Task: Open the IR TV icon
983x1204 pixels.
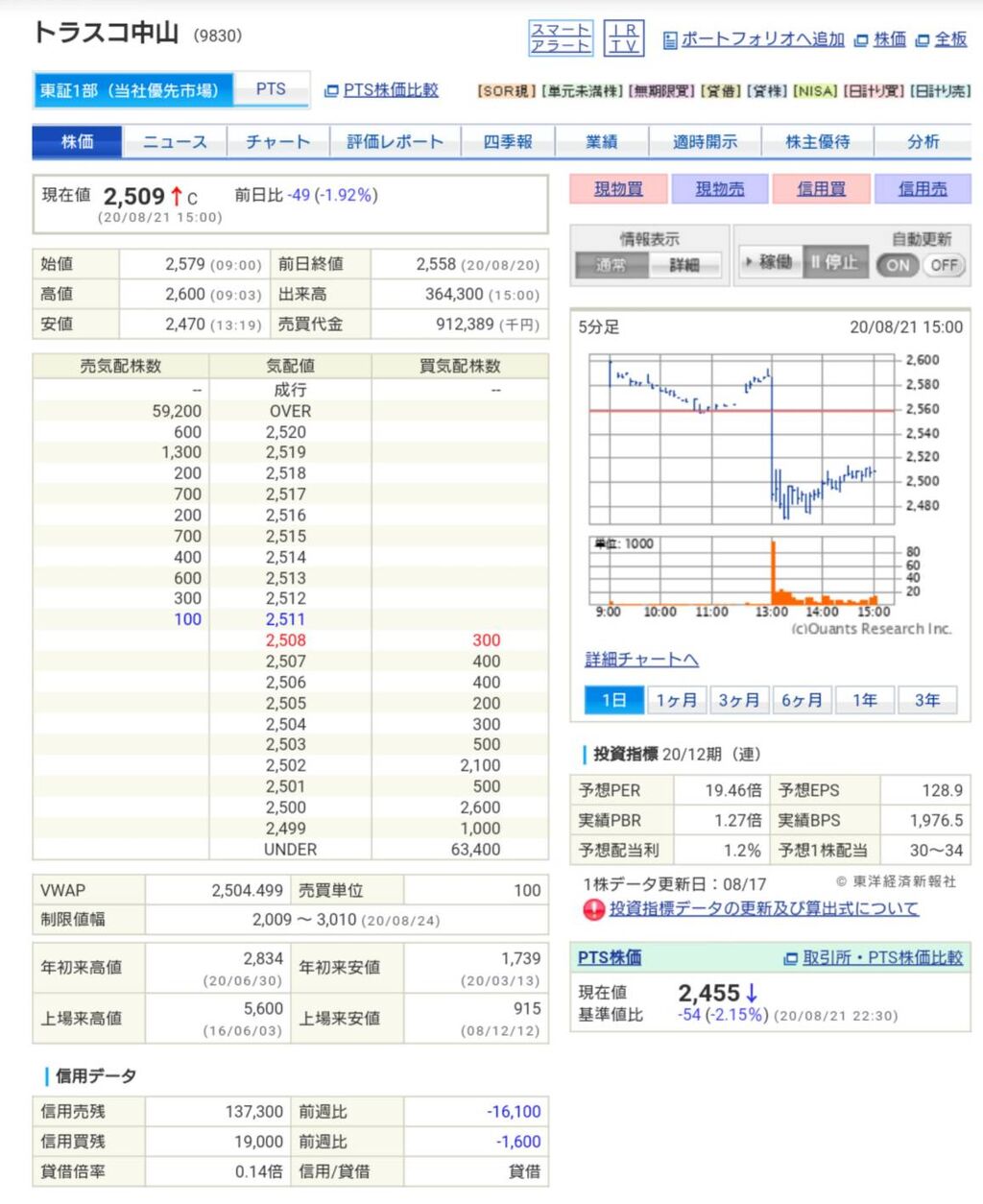Action: click(x=624, y=37)
